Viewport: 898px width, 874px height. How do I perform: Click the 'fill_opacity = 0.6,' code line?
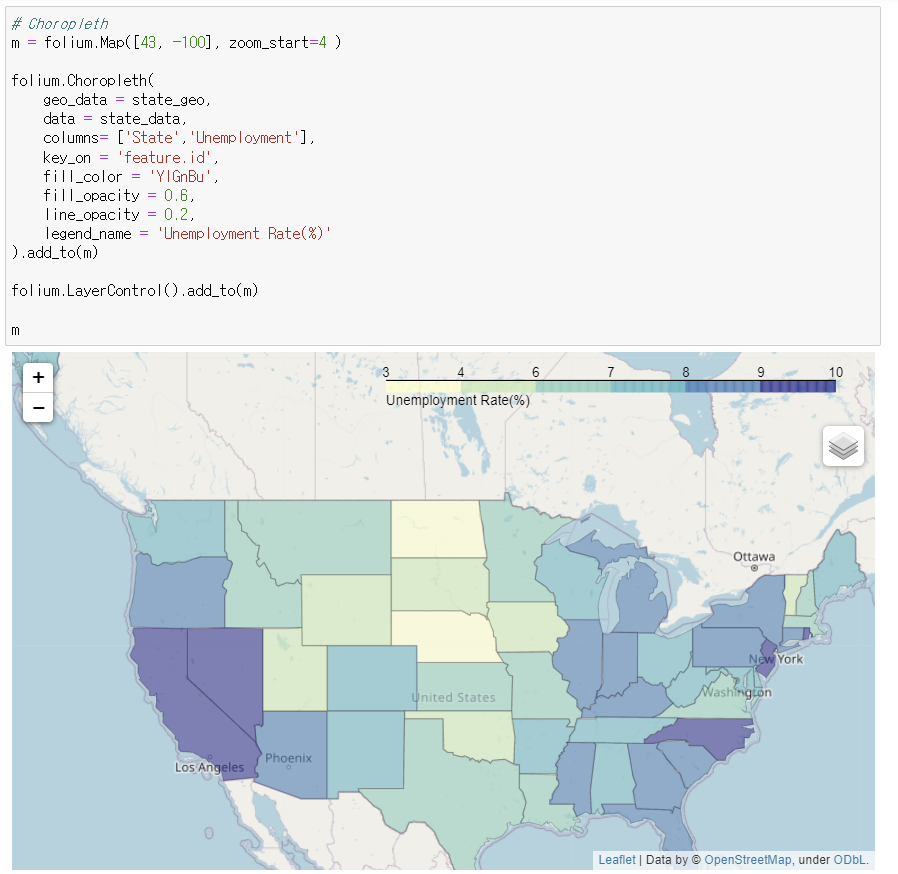tap(119, 196)
